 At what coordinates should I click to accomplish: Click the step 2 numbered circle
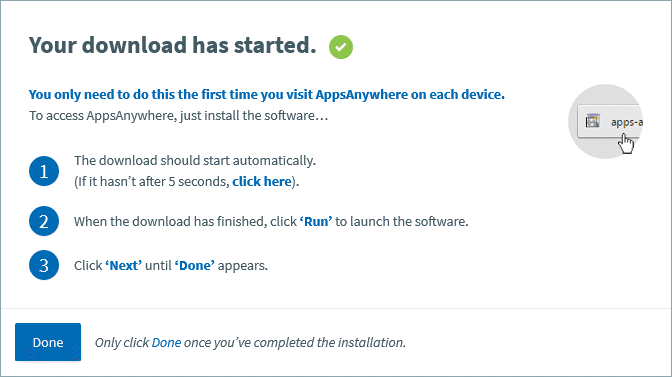coord(44,221)
